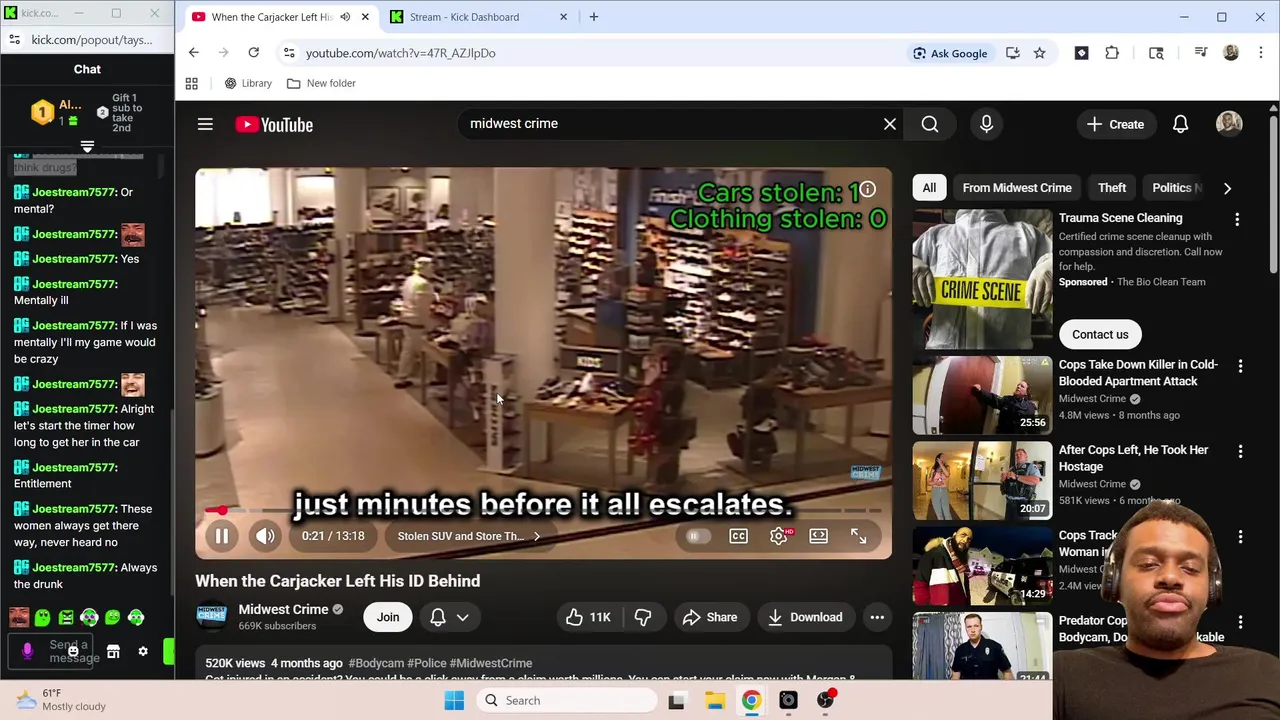
Task: Open options for 'After Cops Left' video
Action: [1240, 452]
